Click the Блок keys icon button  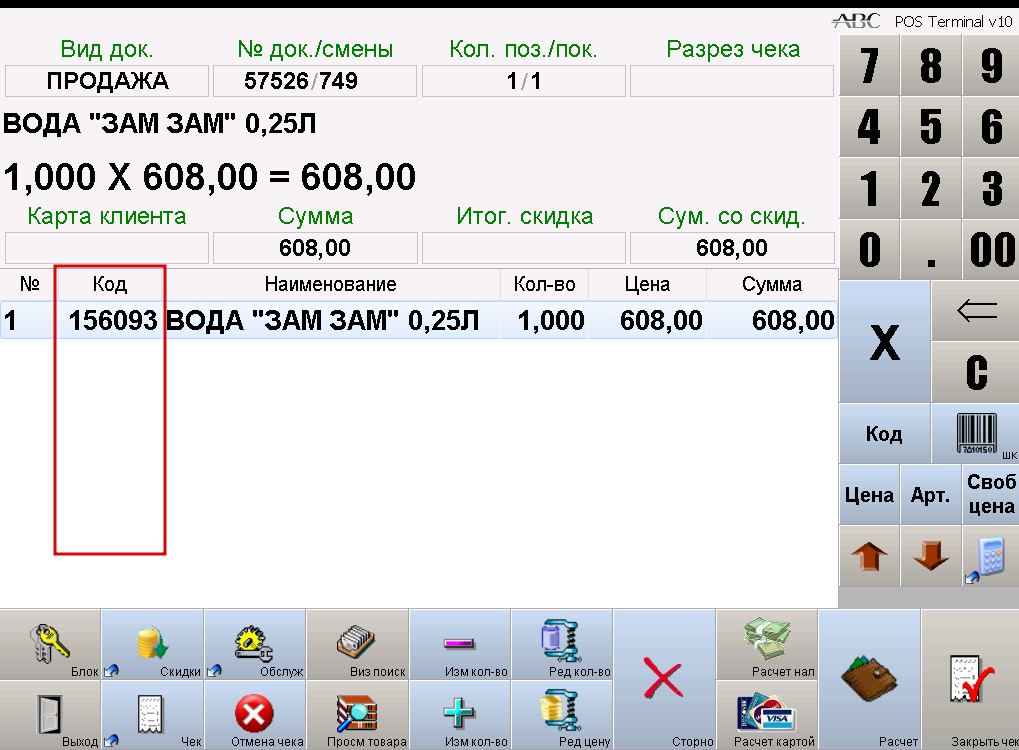(x=50, y=645)
